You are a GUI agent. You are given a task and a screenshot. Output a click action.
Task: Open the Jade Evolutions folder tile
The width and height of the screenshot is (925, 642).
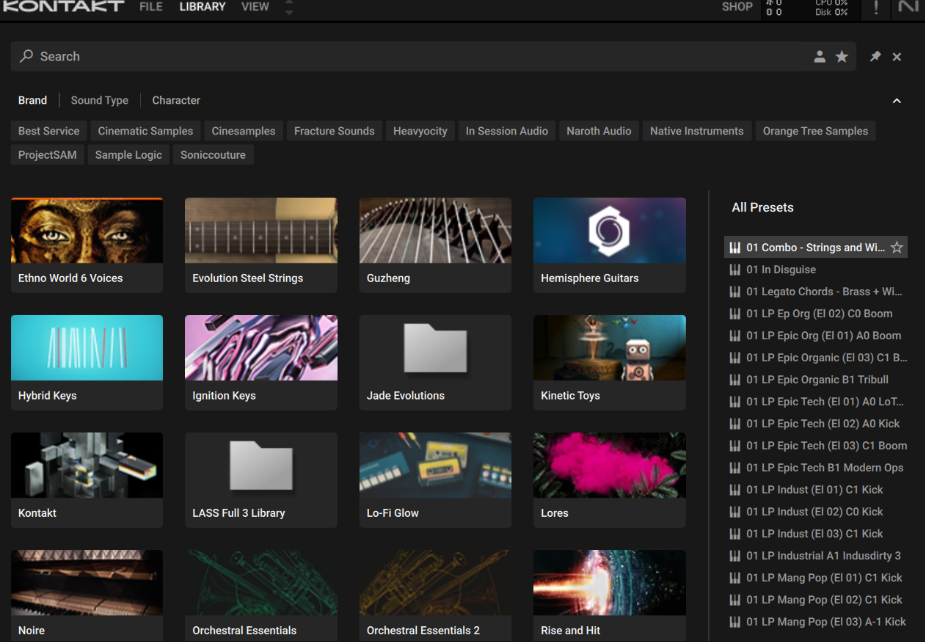tap(435, 362)
